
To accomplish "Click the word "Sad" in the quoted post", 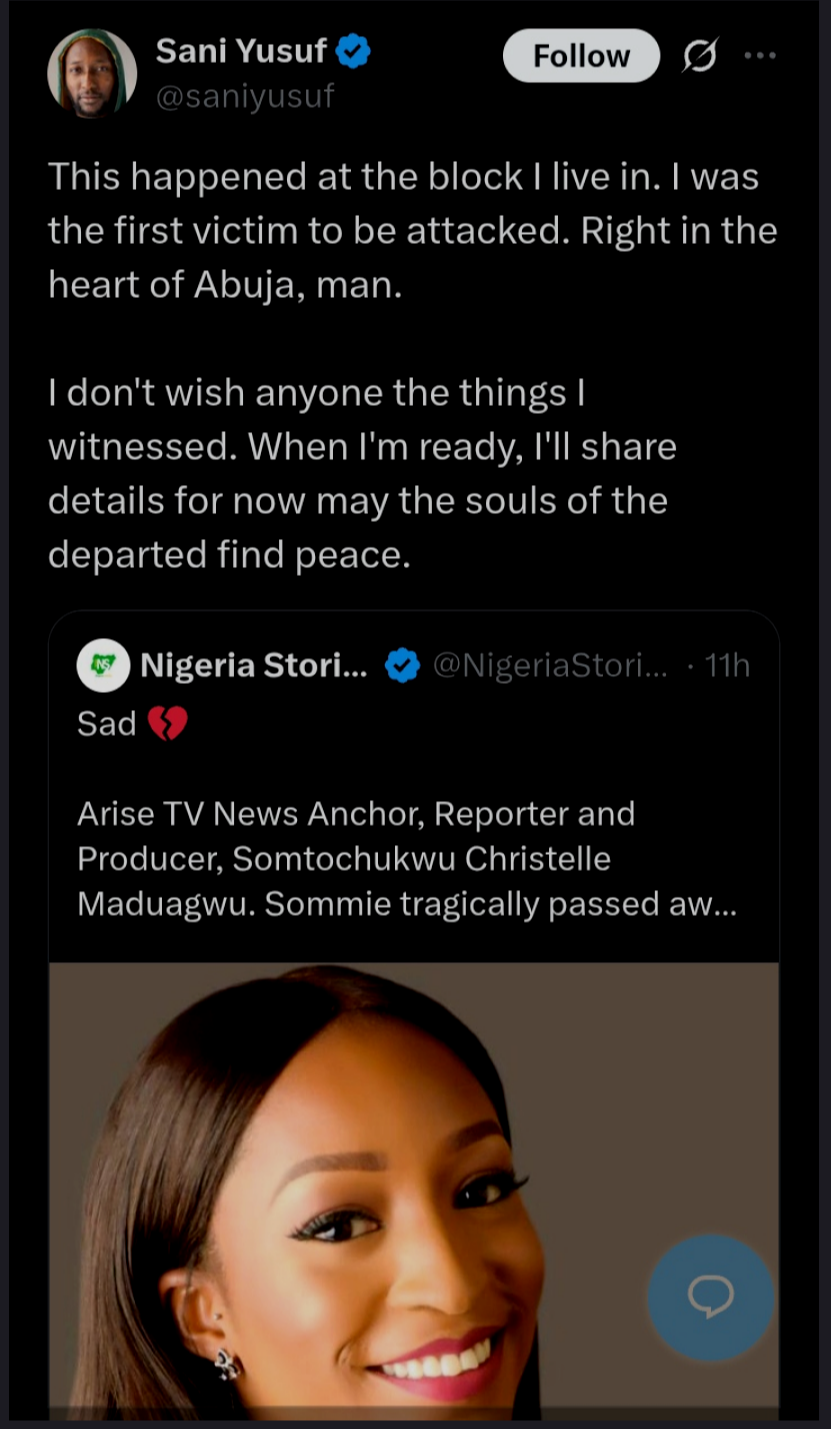I will 106,723.
